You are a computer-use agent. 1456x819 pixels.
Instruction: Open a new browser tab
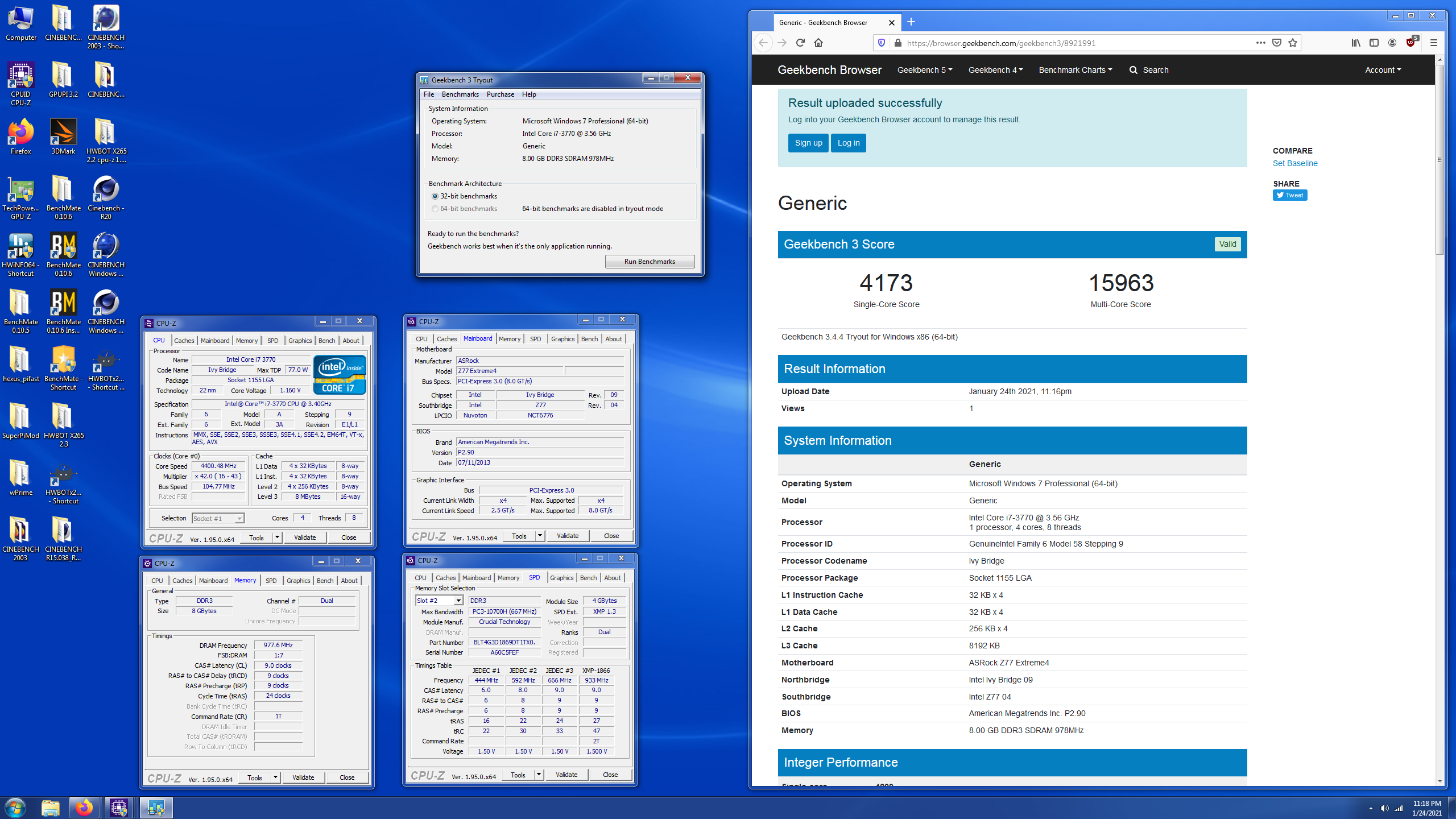click(x=911, y=22)
